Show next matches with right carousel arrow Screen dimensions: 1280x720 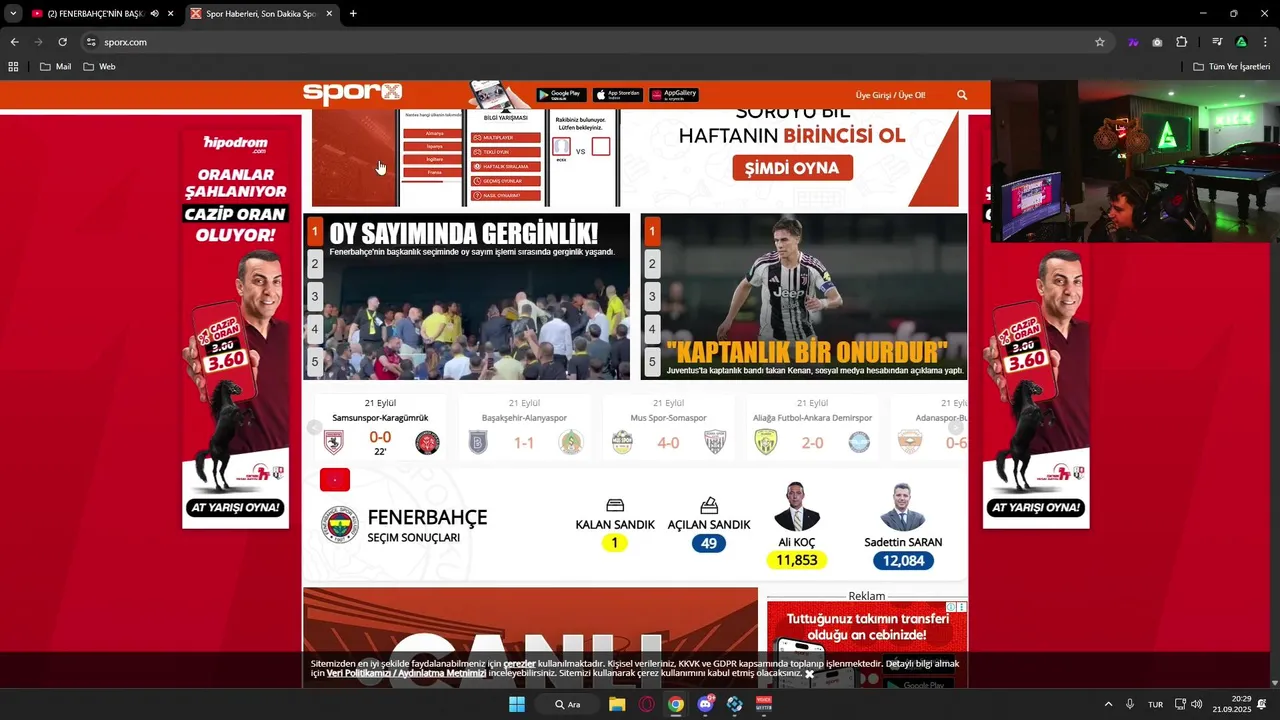tap(955, 428)
